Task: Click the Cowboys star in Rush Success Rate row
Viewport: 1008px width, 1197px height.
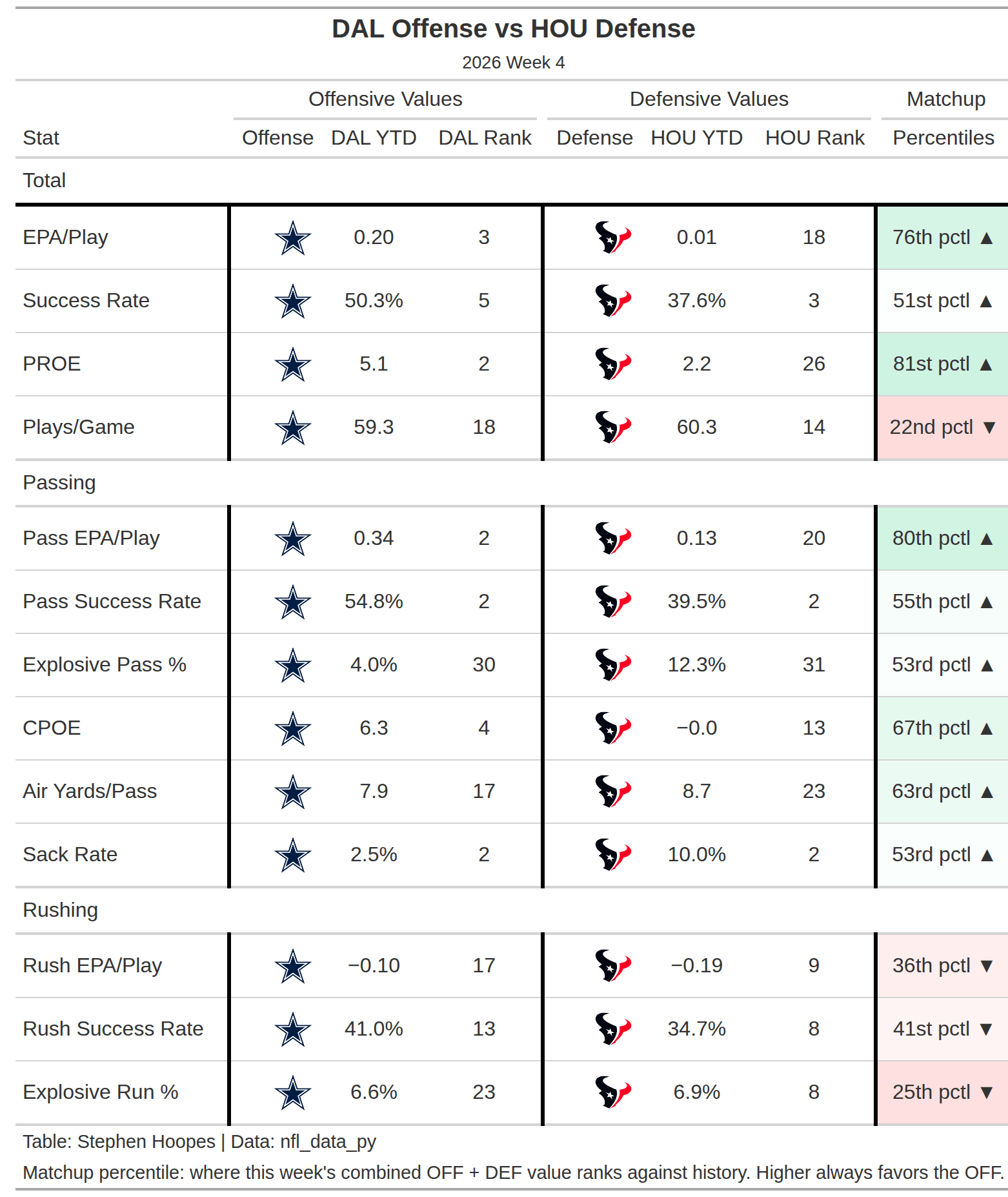Action: [293, 1029]
